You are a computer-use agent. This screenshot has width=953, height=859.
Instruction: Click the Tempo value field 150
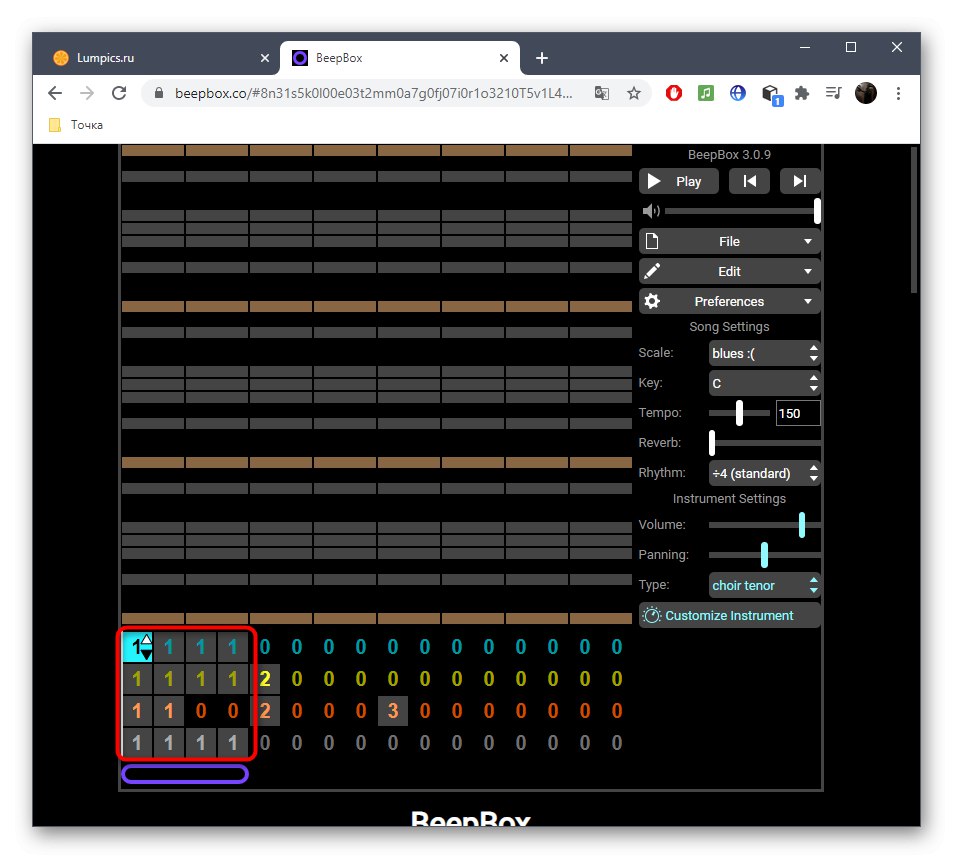798,413
